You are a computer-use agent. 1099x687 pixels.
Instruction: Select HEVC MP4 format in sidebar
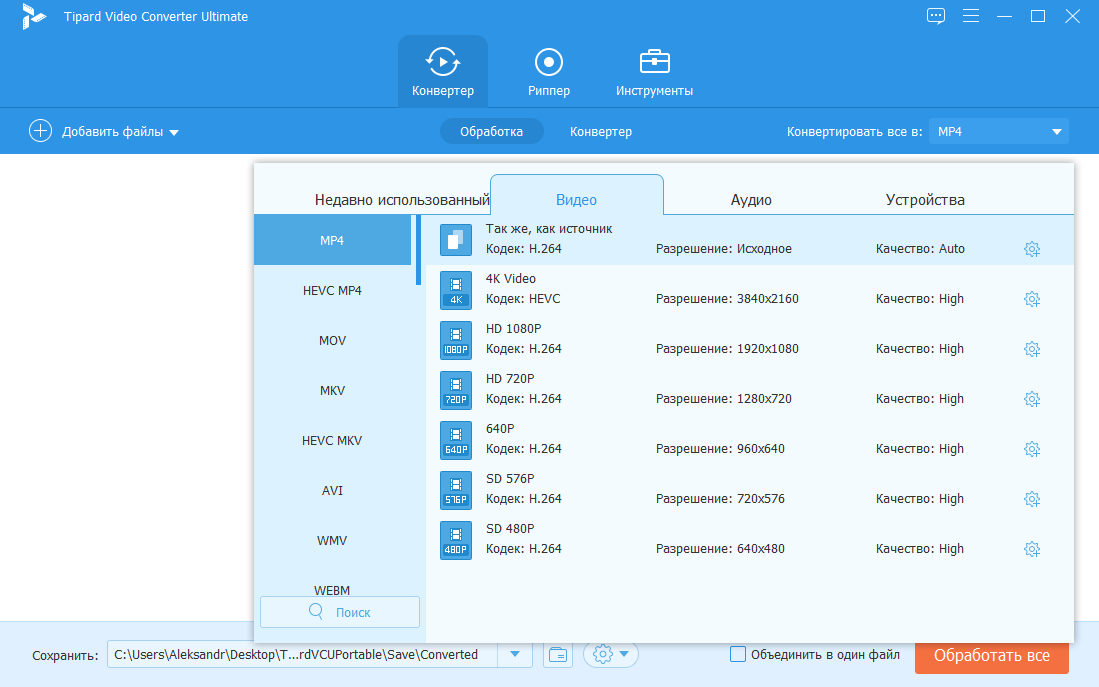332,291
